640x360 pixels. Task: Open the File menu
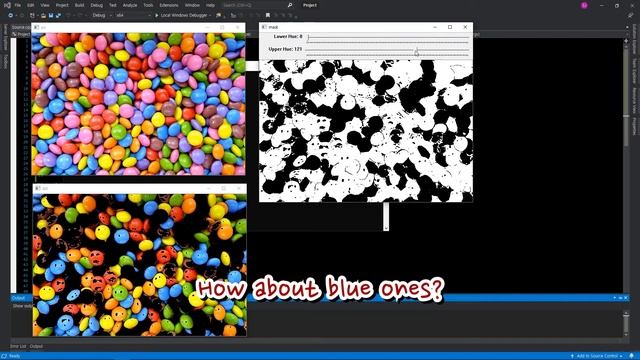(18, 5)
